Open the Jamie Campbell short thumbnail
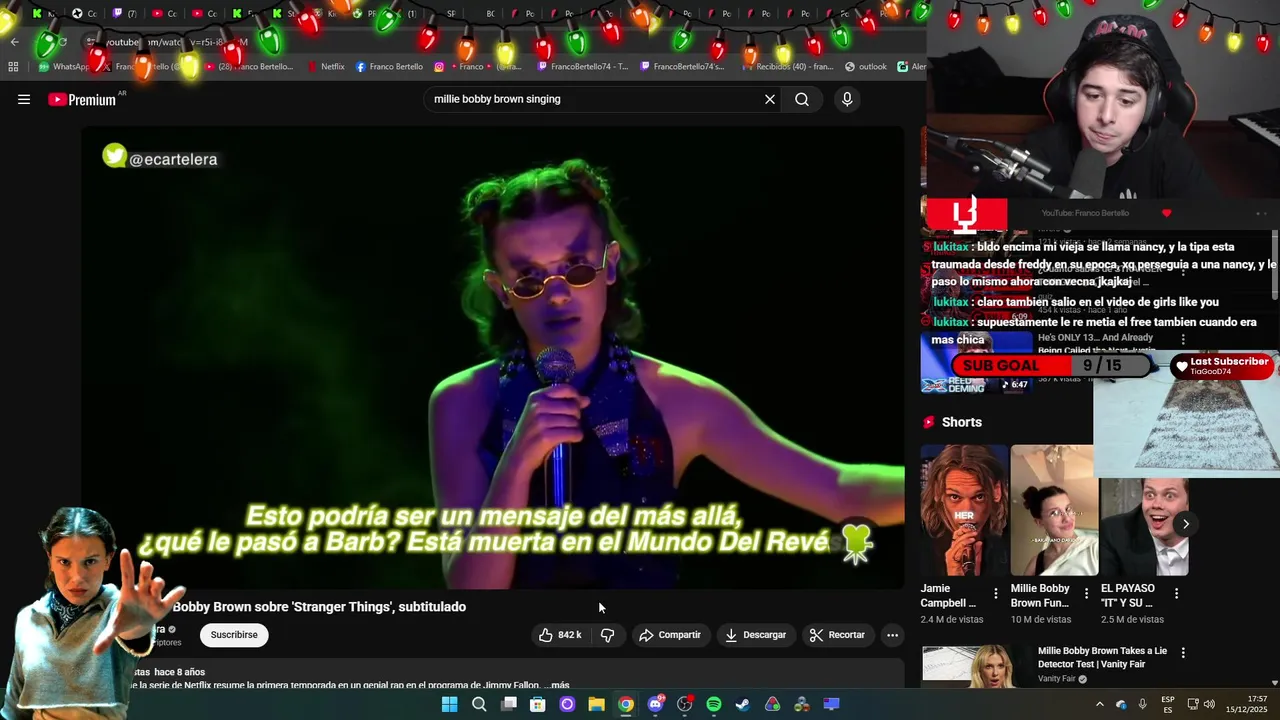Screen dimensions: 1280x720 coord(964,511)
